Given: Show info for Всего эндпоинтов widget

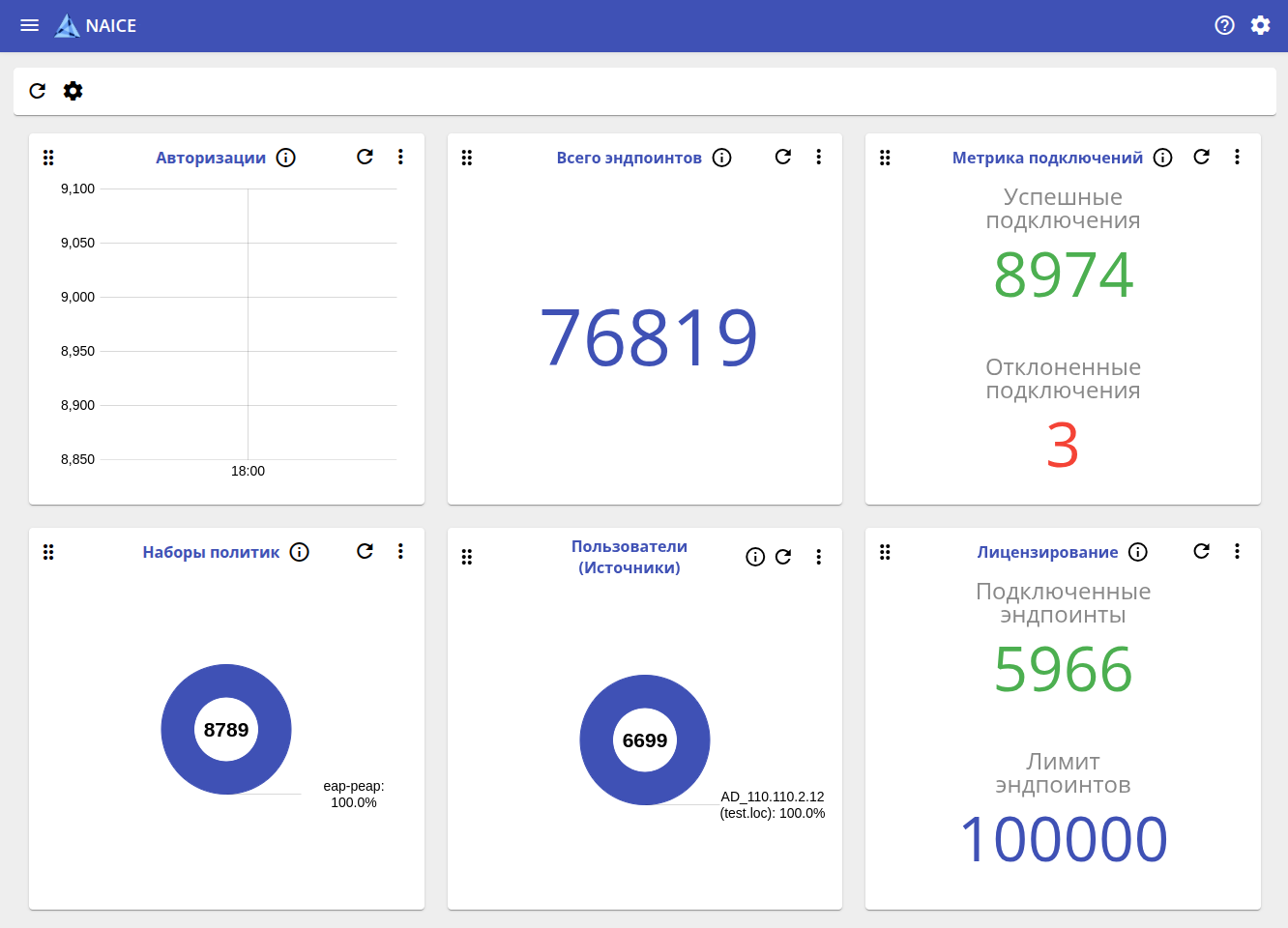Looking at the screenshot, I should pos(722,158).
